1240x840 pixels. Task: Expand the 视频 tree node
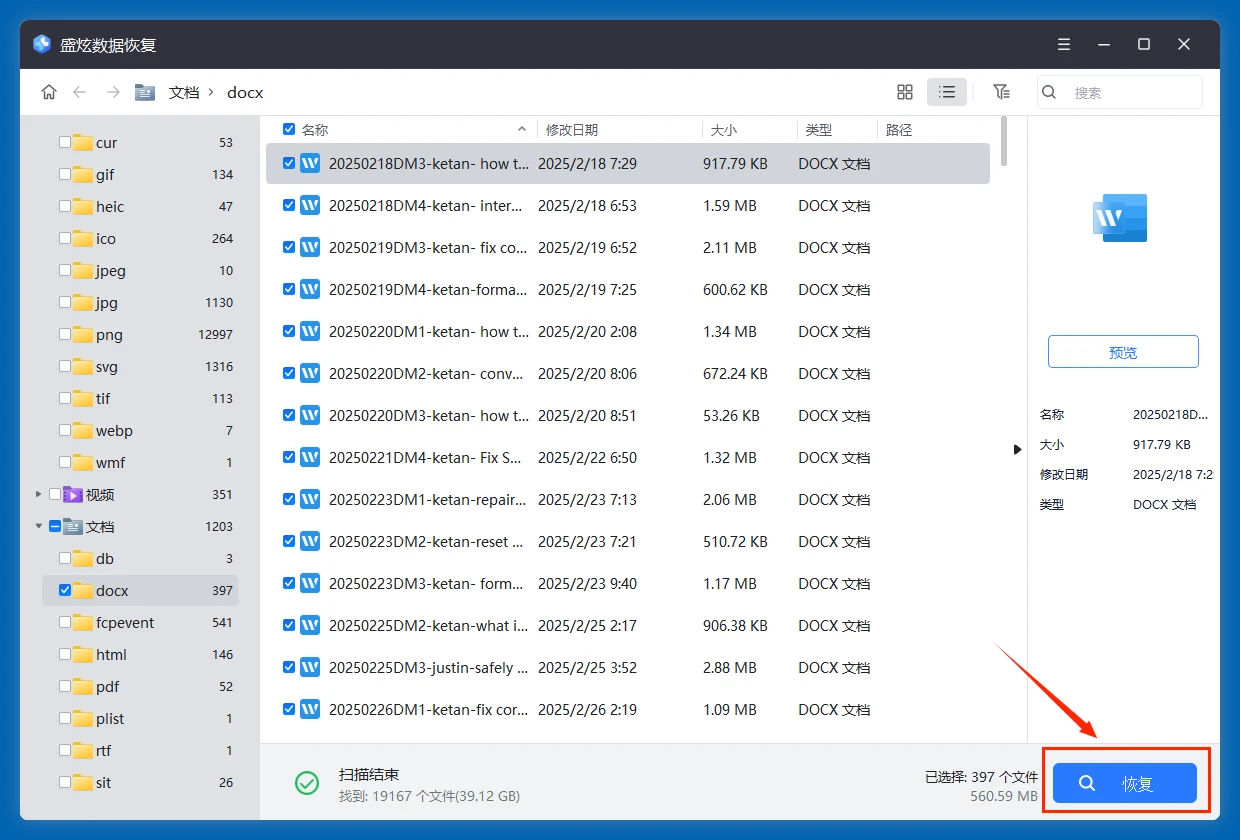click(x=39, y=494)
